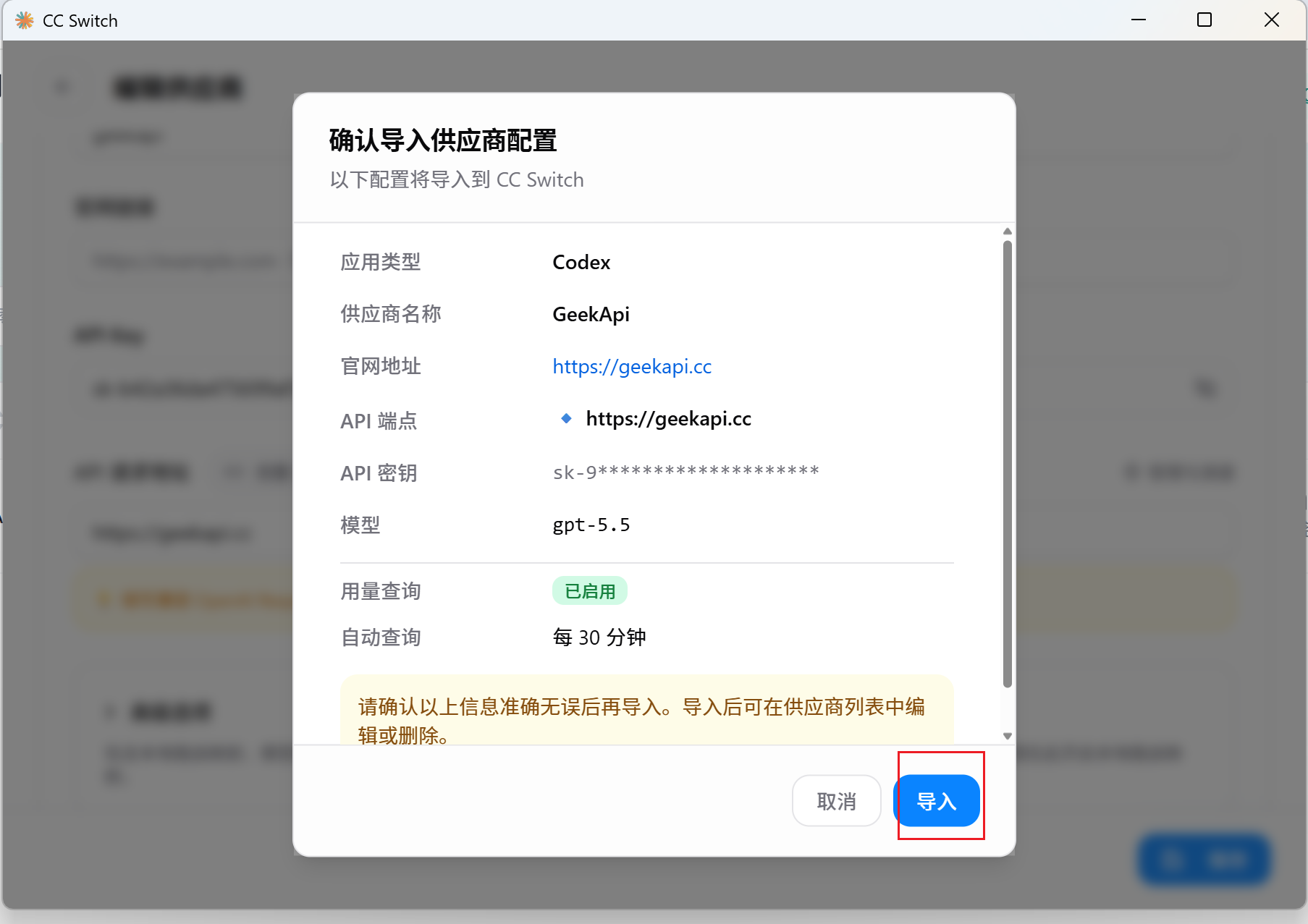Confirm with the blue 导入 button
This screenshot has height=924, width=1308.
coord(937,800)
